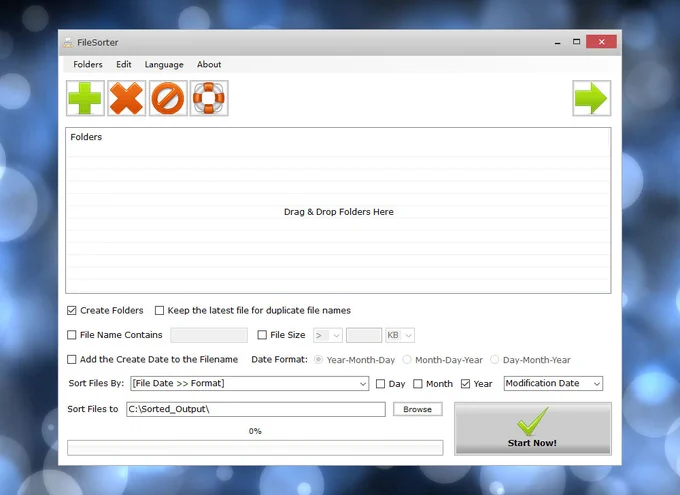This screenshot has width=680, height=495.
Task: Click the Browse button
Action: click(x=418, y=409)
